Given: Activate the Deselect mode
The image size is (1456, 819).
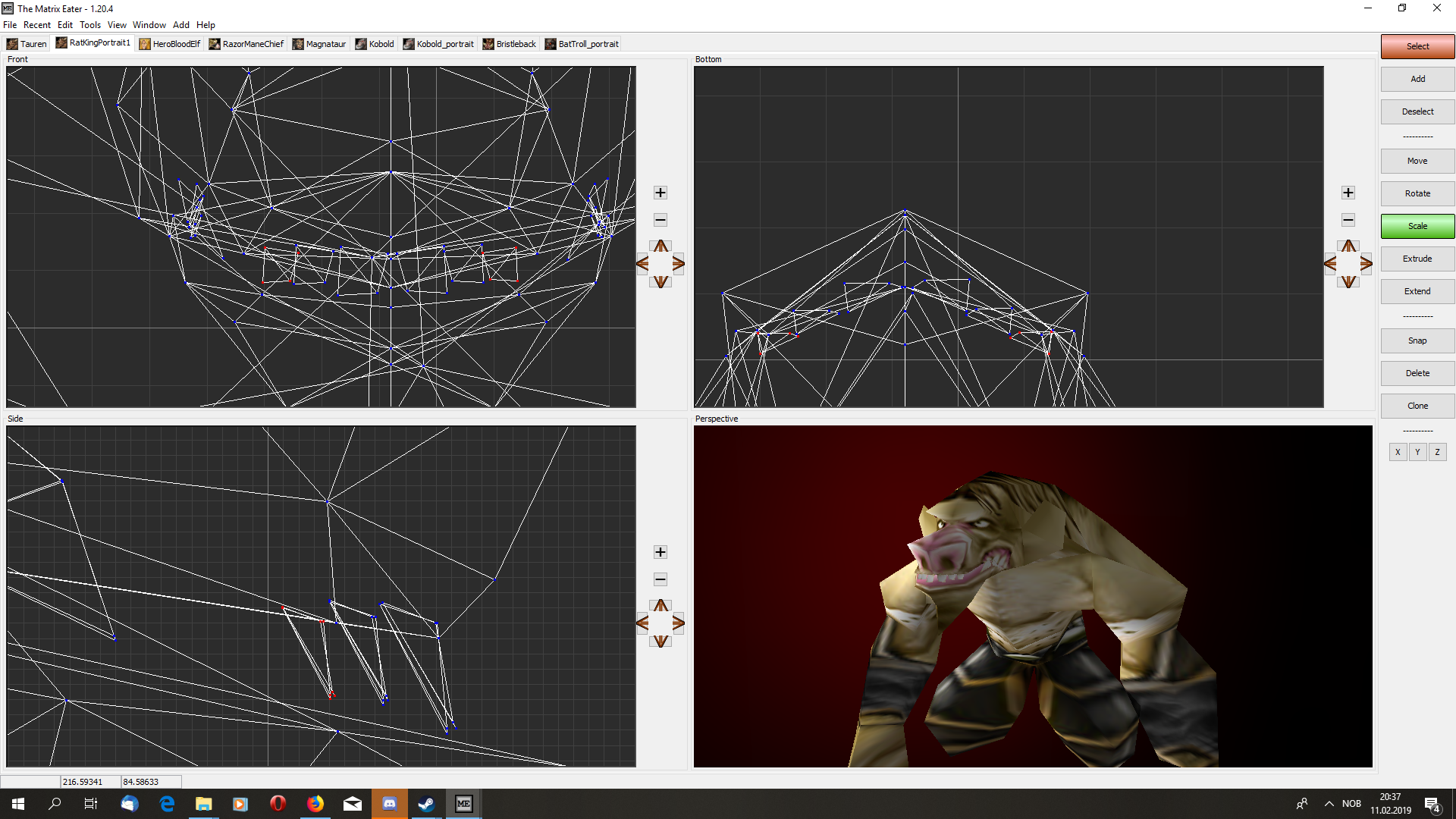Looking at the screenshot, I should 1417,111.
